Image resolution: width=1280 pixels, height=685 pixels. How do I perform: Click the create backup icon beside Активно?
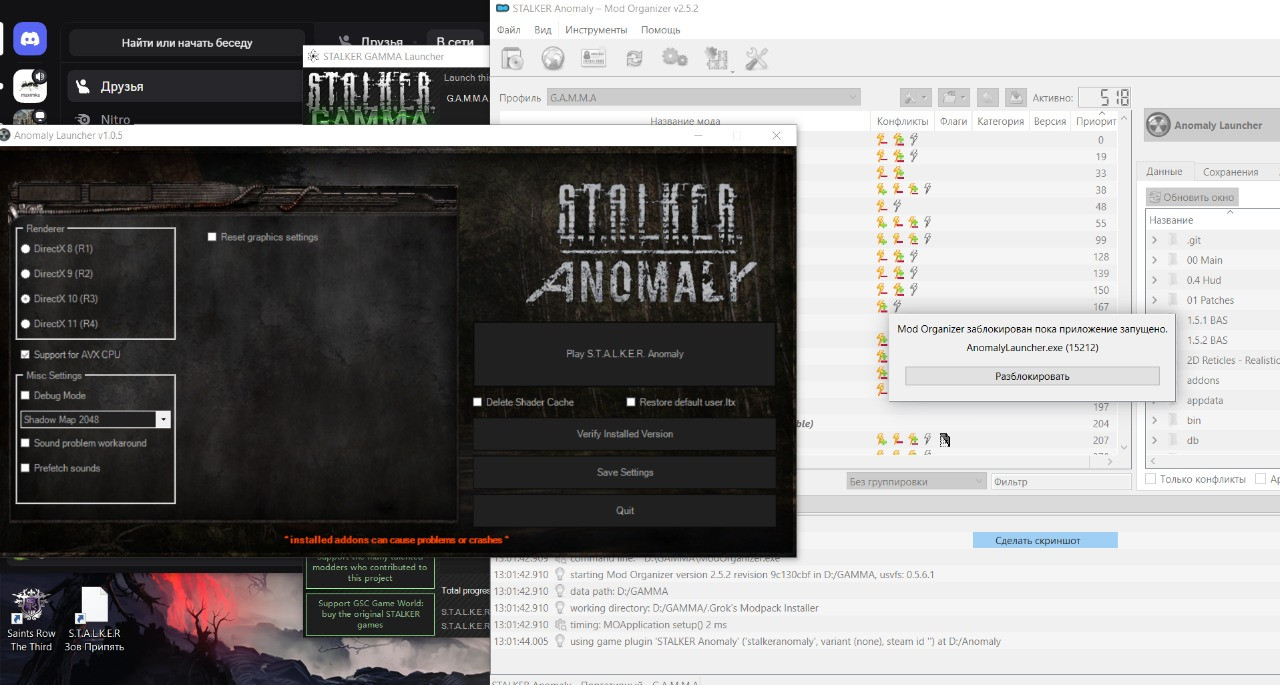tap(1015, 97)
